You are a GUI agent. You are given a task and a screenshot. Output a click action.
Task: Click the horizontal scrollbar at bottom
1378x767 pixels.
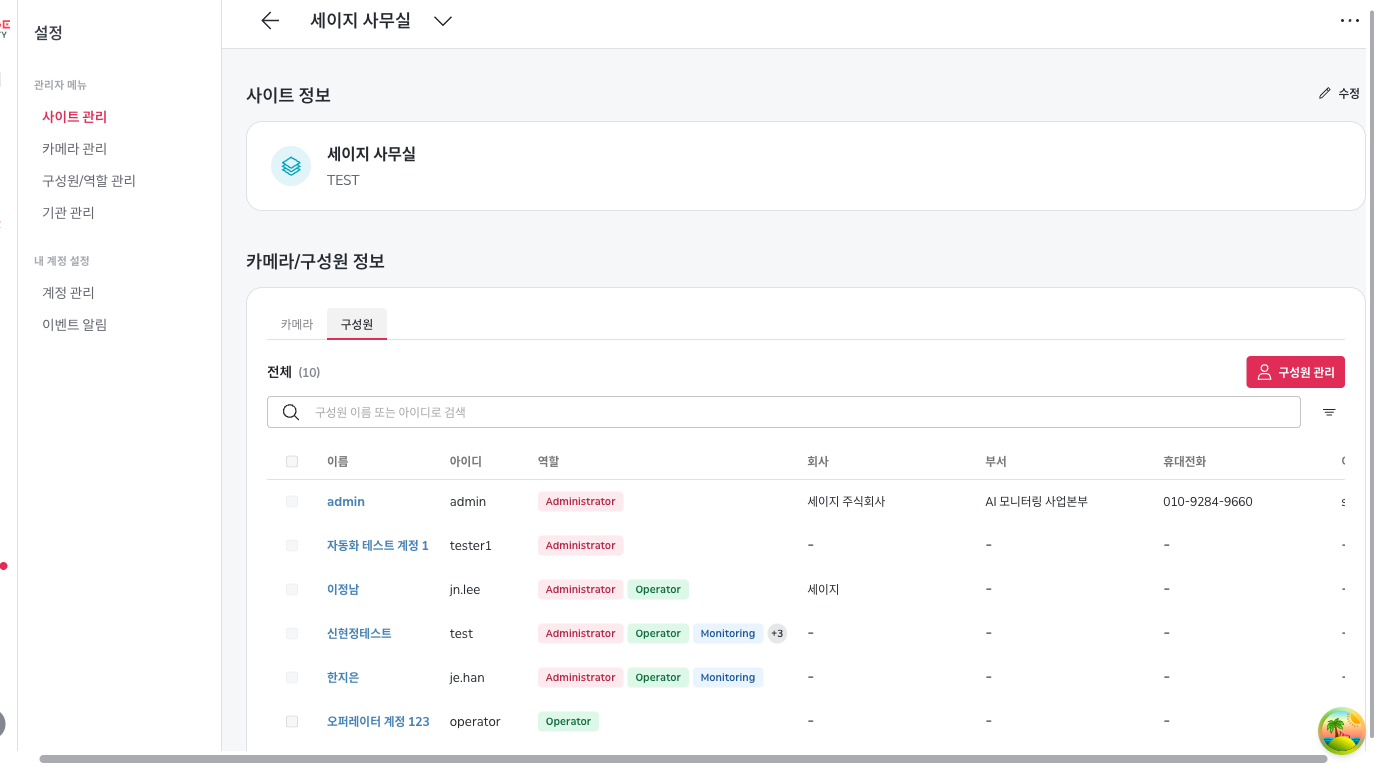683,759
